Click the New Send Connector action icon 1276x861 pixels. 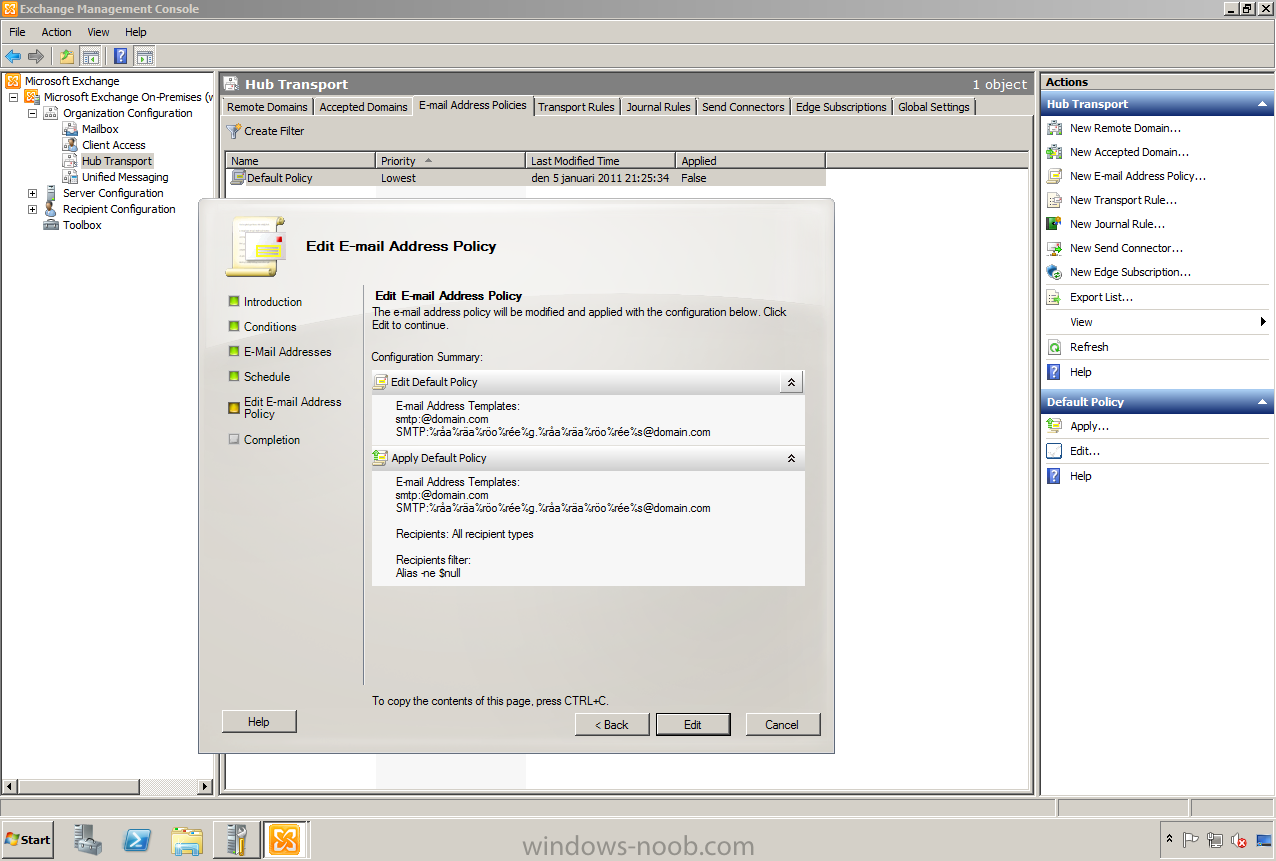1054,248
